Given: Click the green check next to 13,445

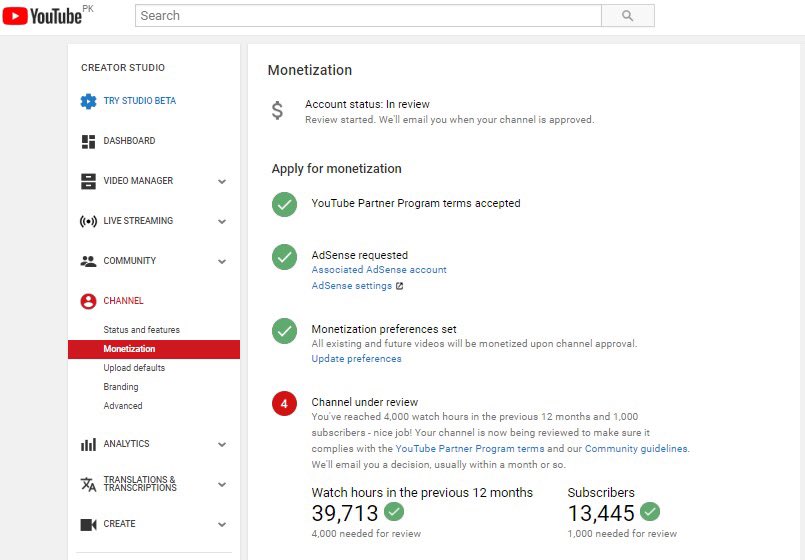Looking at the screenshot, I should (x=650, y=511).
